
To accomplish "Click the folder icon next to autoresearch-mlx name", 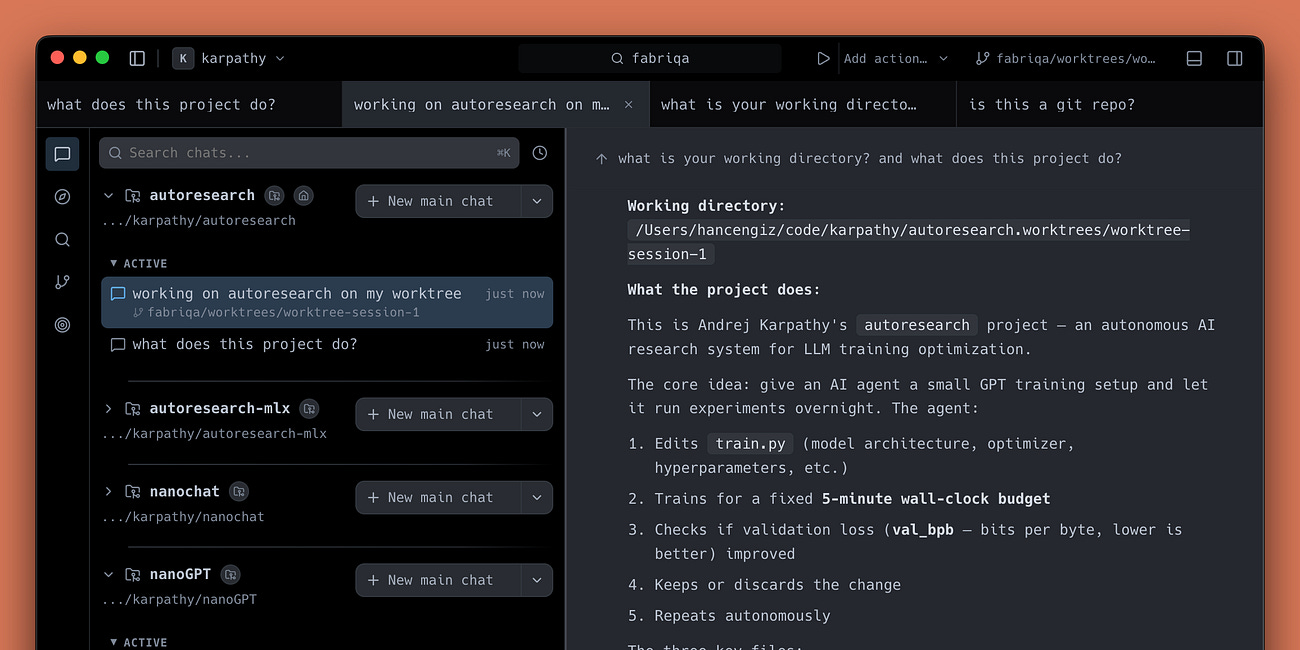I will pos(132,408).
